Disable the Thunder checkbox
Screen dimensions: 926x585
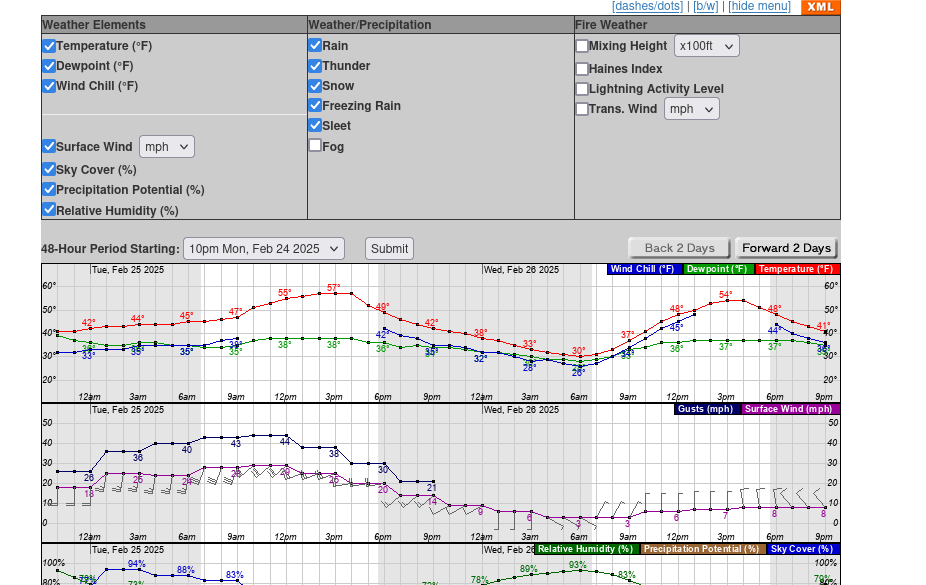(x=315, y=66)
